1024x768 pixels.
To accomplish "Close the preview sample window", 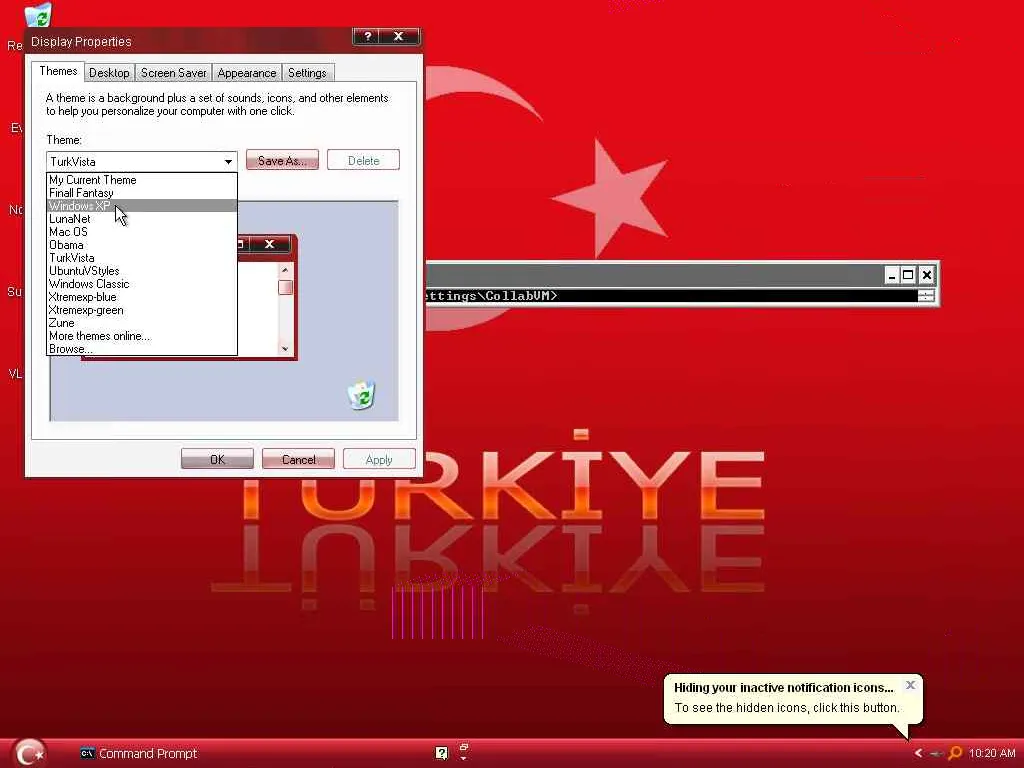I will [x=270, y=244].
